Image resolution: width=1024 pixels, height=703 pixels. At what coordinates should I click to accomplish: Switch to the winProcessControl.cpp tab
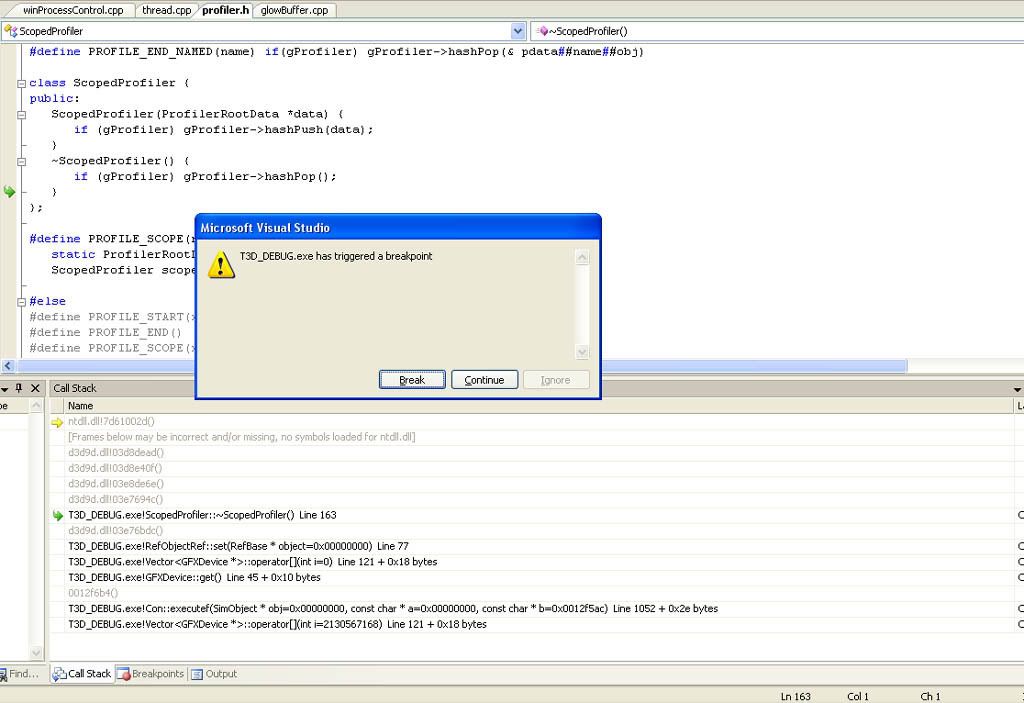point(73,10)
